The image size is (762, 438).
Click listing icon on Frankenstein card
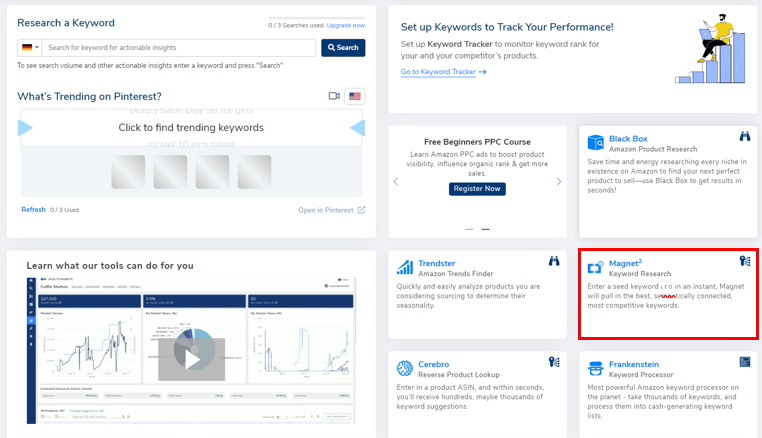(745, 362)
